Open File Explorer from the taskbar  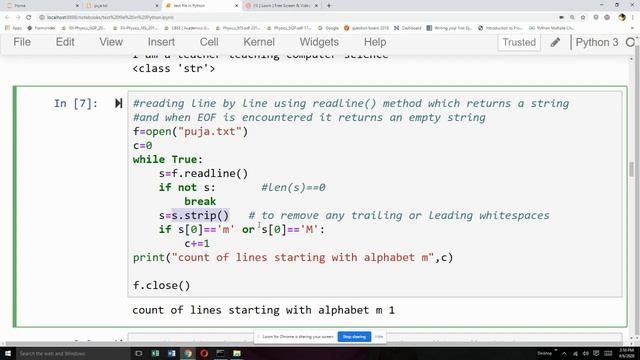[x=237, y=353]
